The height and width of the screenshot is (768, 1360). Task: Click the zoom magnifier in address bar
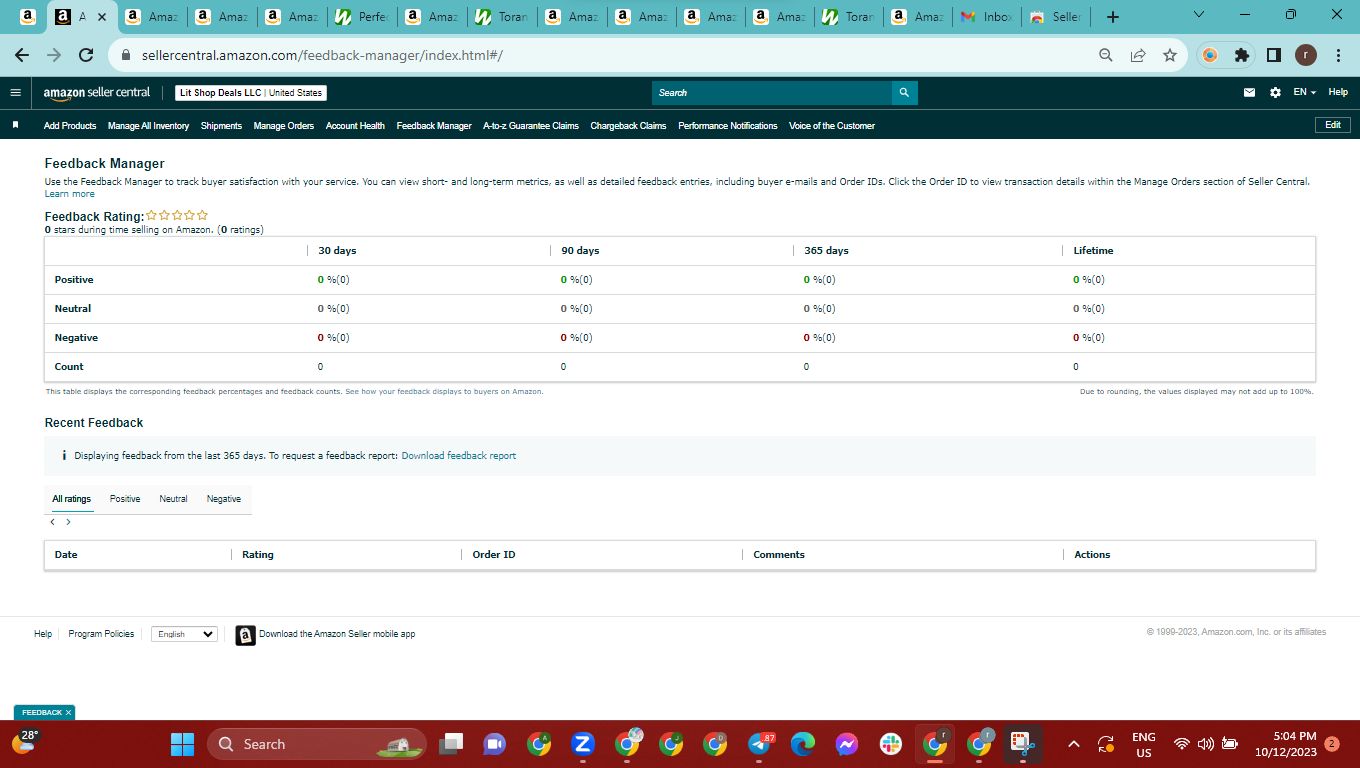coord(1106,55)
